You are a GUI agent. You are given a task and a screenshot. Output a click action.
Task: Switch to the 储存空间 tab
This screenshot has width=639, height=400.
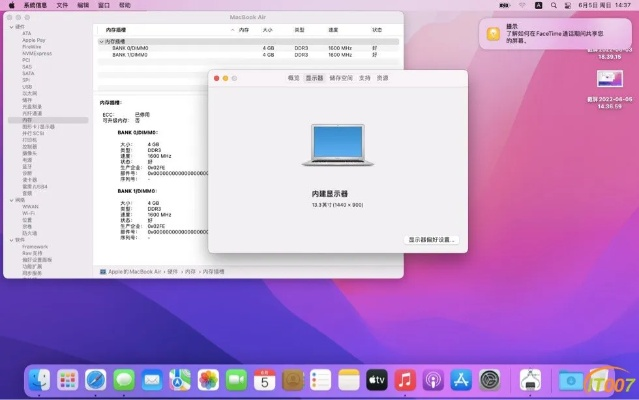[x=341, y=77]
